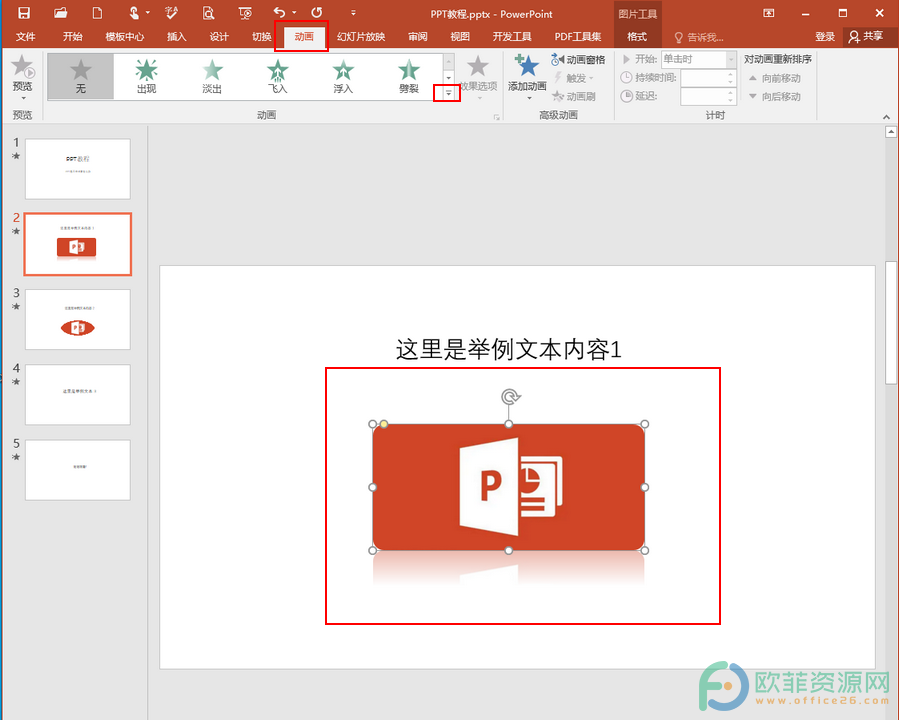Click the 延迟 delay field
Image resolution: width=899 pixels, height=720 pixels.
click(x=708, y=96)
